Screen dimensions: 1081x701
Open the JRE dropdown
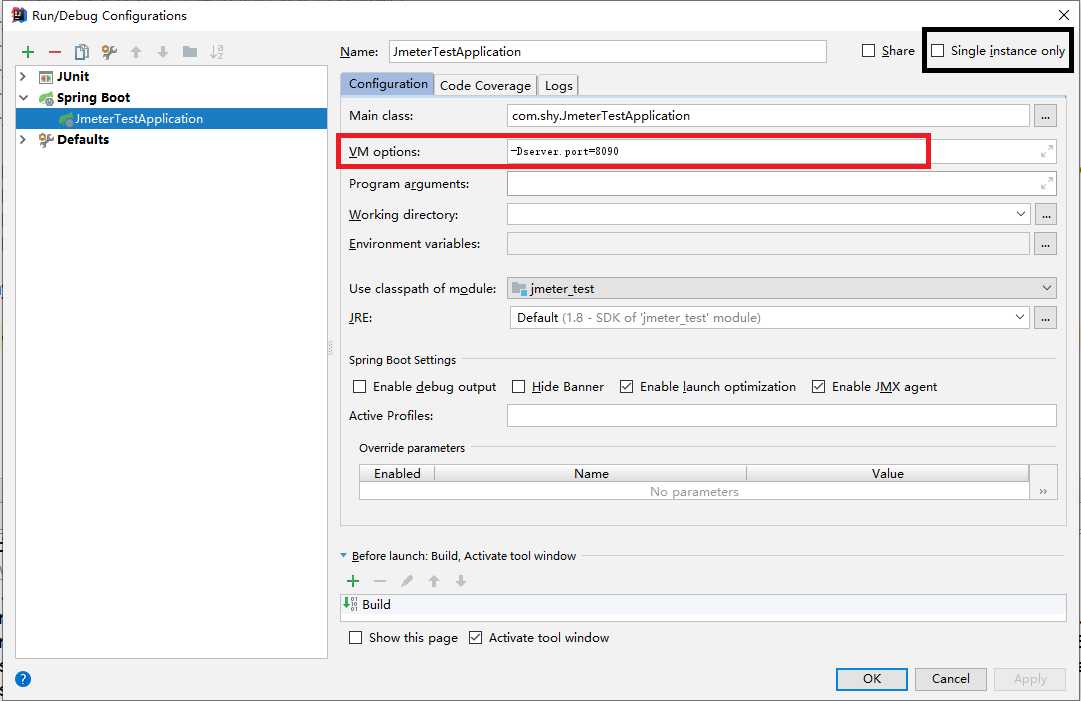coord(1020,317)
